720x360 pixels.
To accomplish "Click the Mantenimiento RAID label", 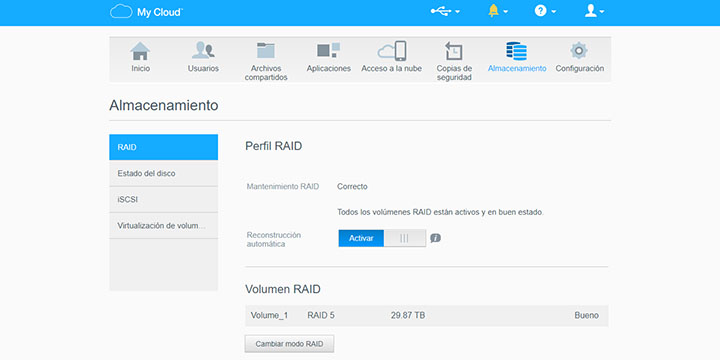I will point(283,187).
